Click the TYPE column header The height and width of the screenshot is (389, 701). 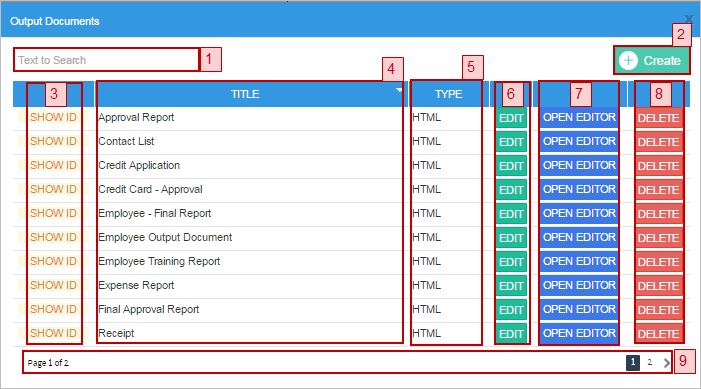(448, 94)
